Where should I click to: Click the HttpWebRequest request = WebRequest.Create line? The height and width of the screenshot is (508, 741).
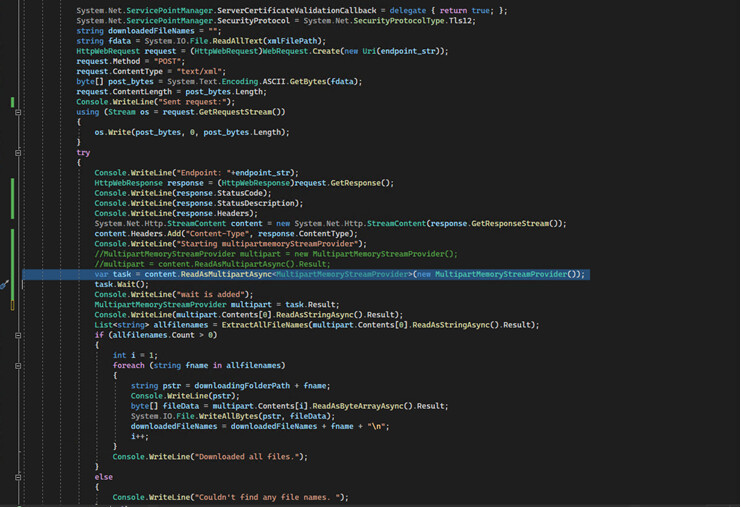[262, 51]
